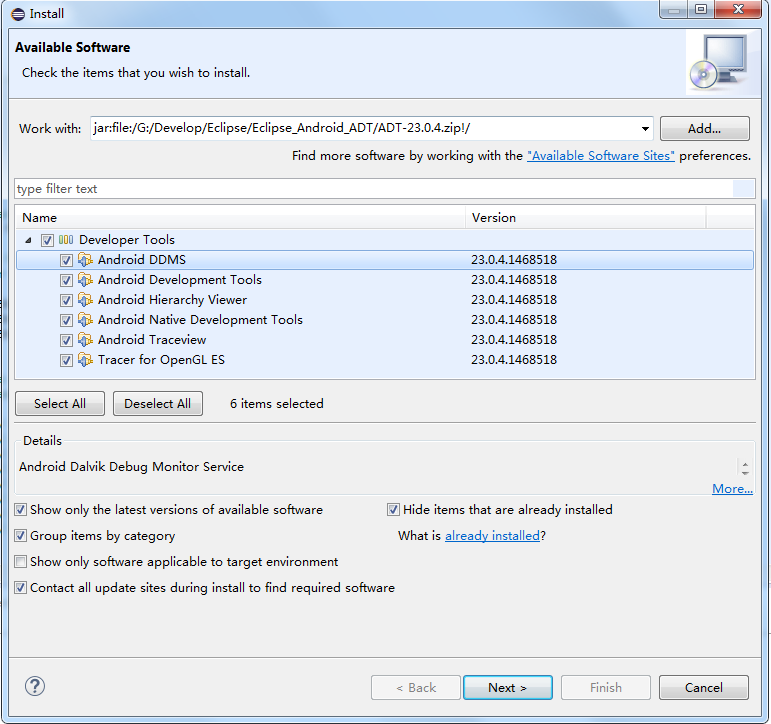This screenshot has height=724, width=771.
Task: Click the Name column header
Action: (x=240, y=218)
